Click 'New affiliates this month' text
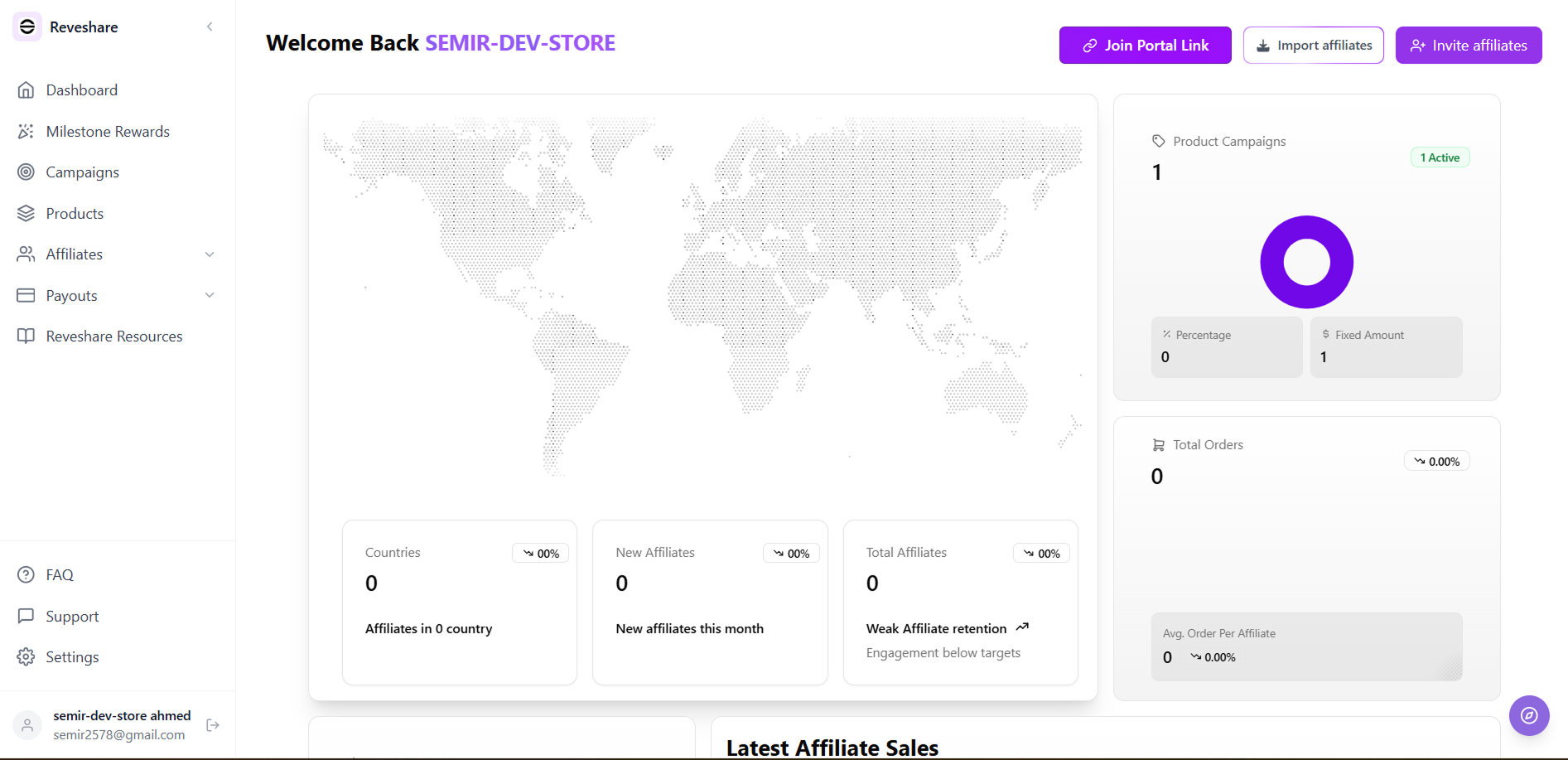Screen dimensions: 1568x760 (x=690, y=629)
